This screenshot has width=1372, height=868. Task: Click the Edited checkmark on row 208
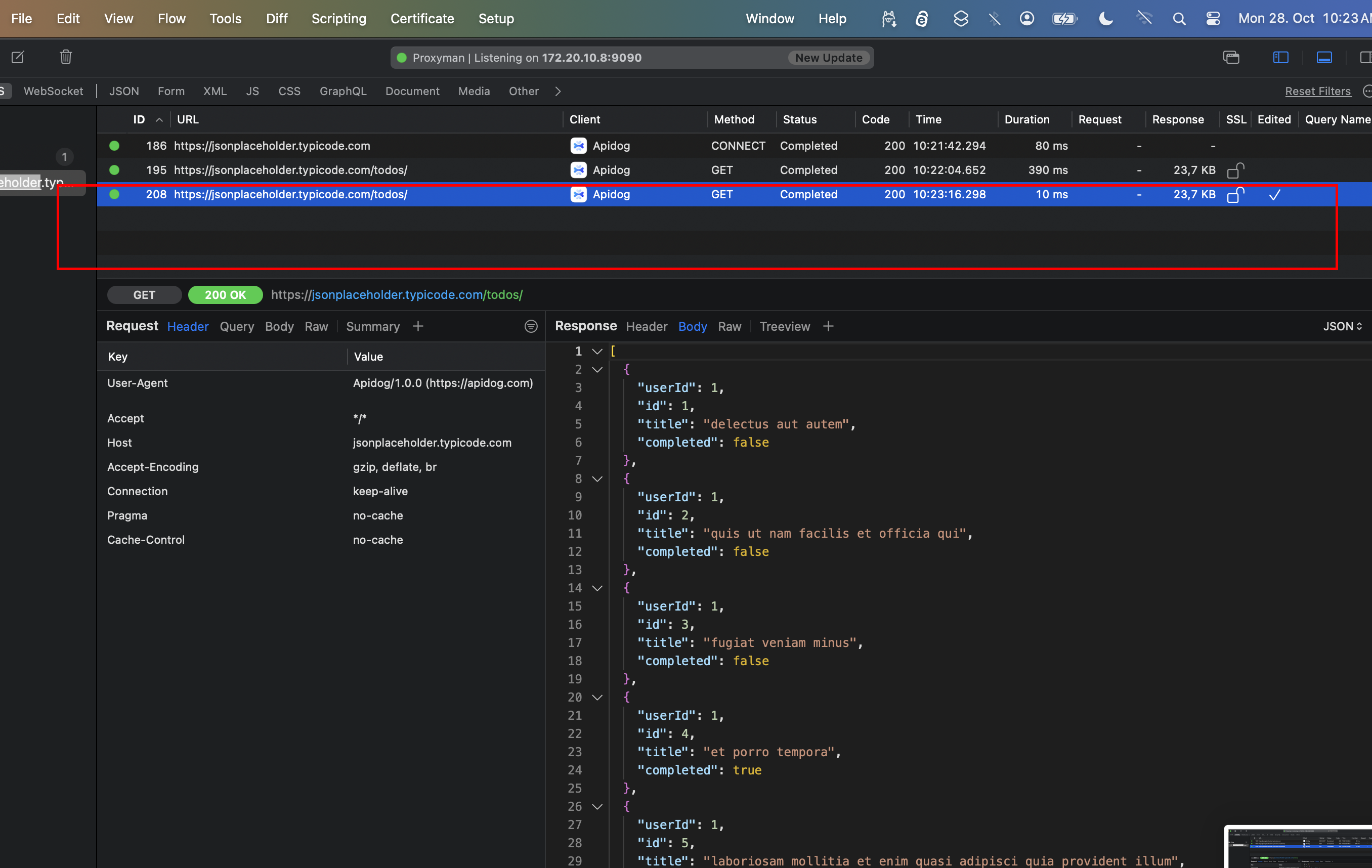point(1274,195)
